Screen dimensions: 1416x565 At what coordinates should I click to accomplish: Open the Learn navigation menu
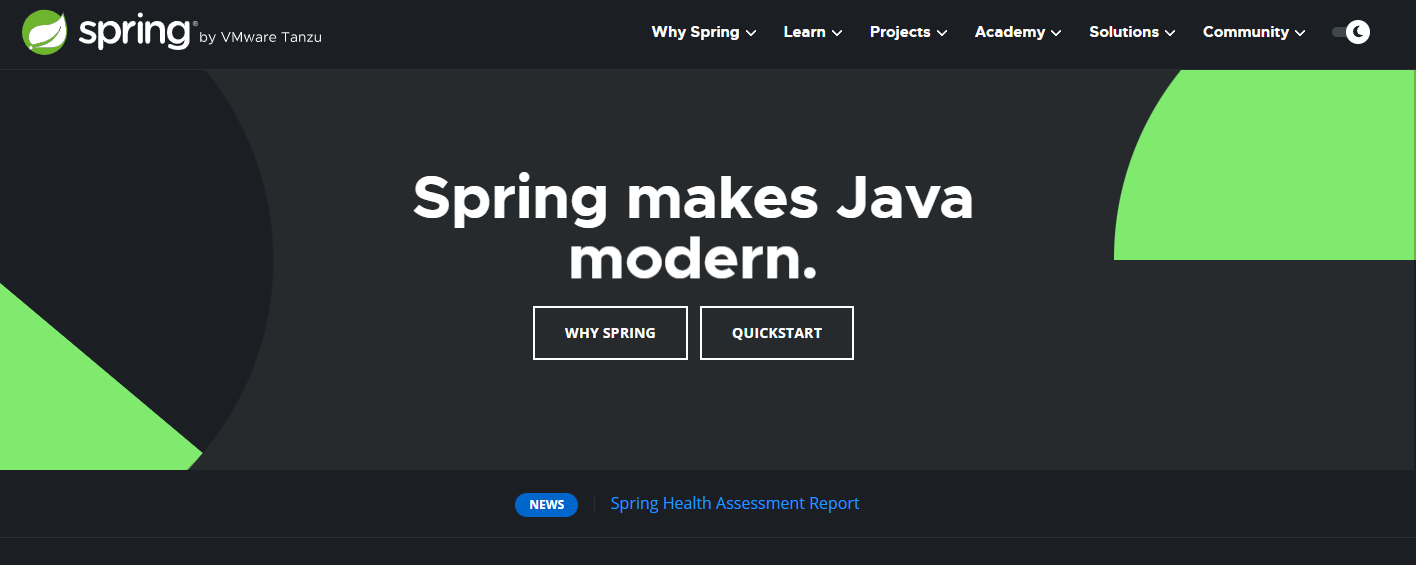(x=813, y=32)
